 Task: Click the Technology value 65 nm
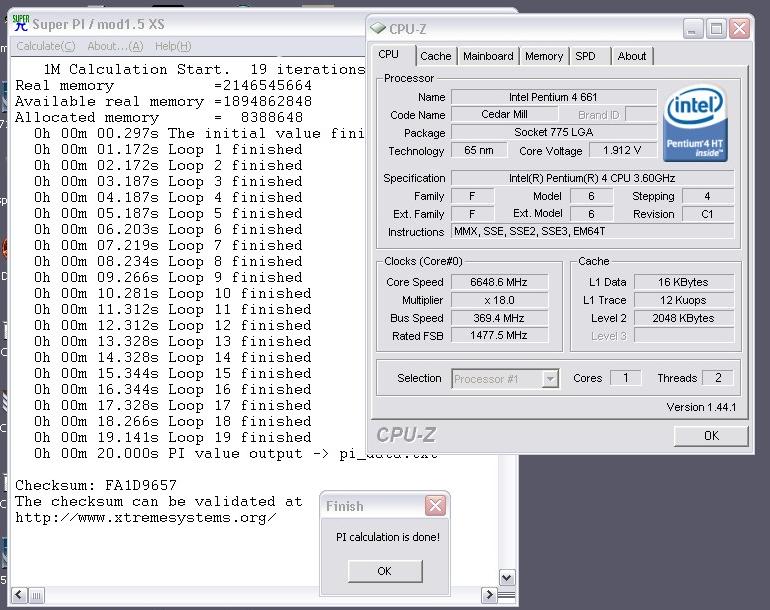[x=479, y=150]
